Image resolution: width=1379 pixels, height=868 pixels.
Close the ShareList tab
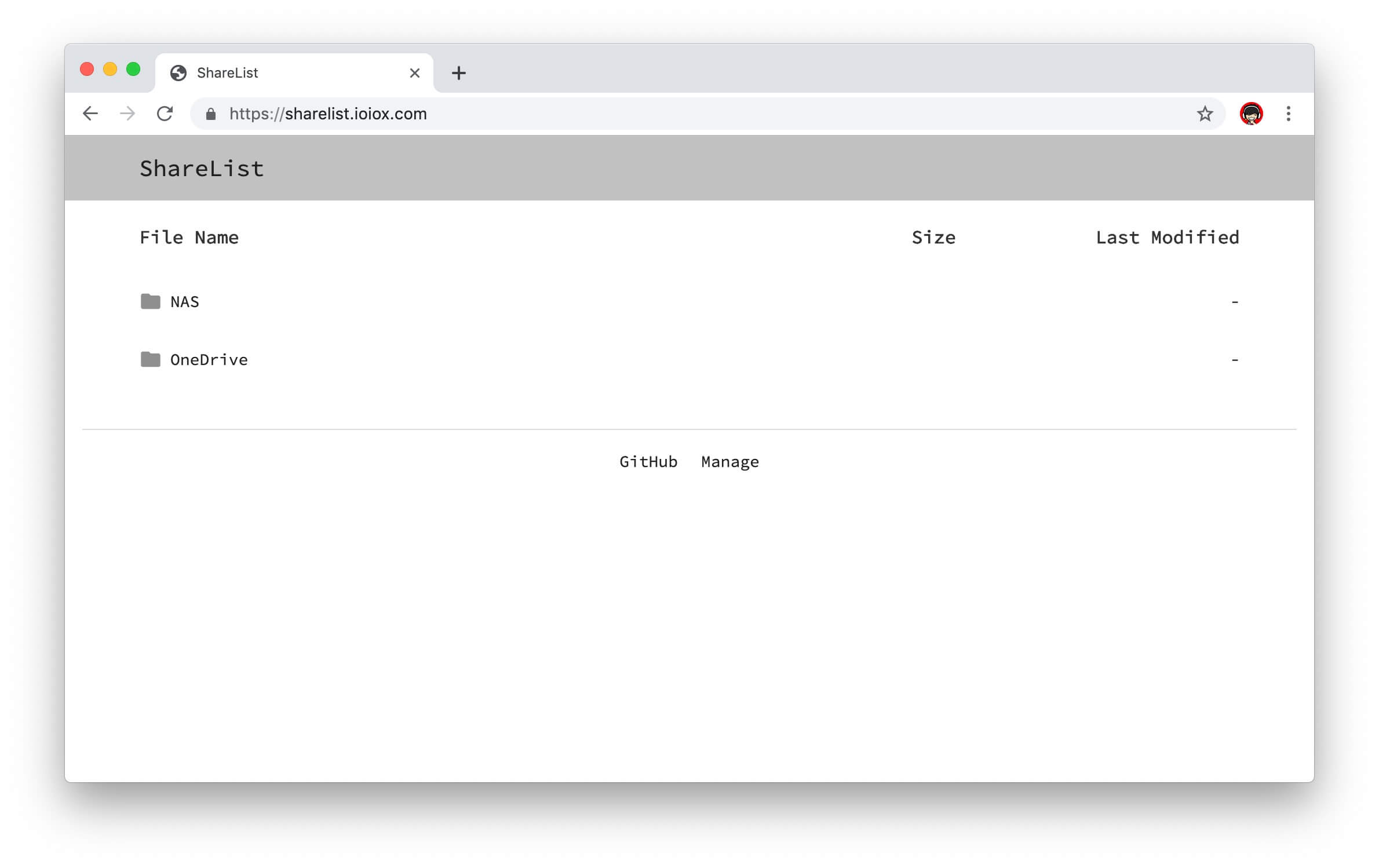pos(415,73)
